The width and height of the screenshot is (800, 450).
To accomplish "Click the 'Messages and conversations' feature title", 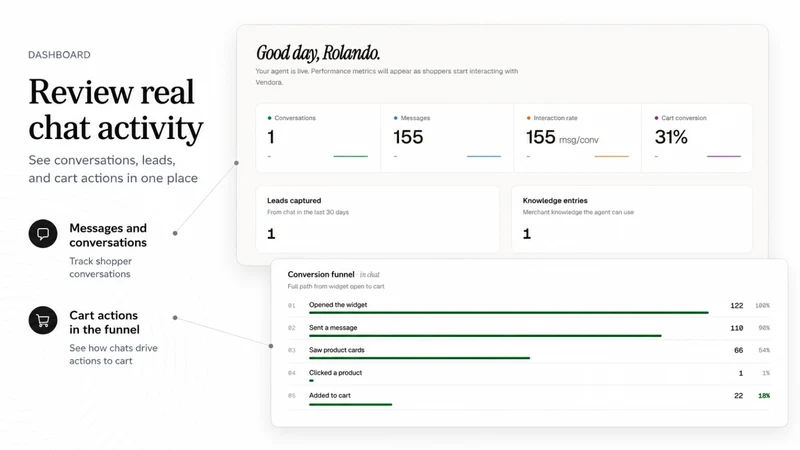I will pyautogui.click(x=108, y=235).
